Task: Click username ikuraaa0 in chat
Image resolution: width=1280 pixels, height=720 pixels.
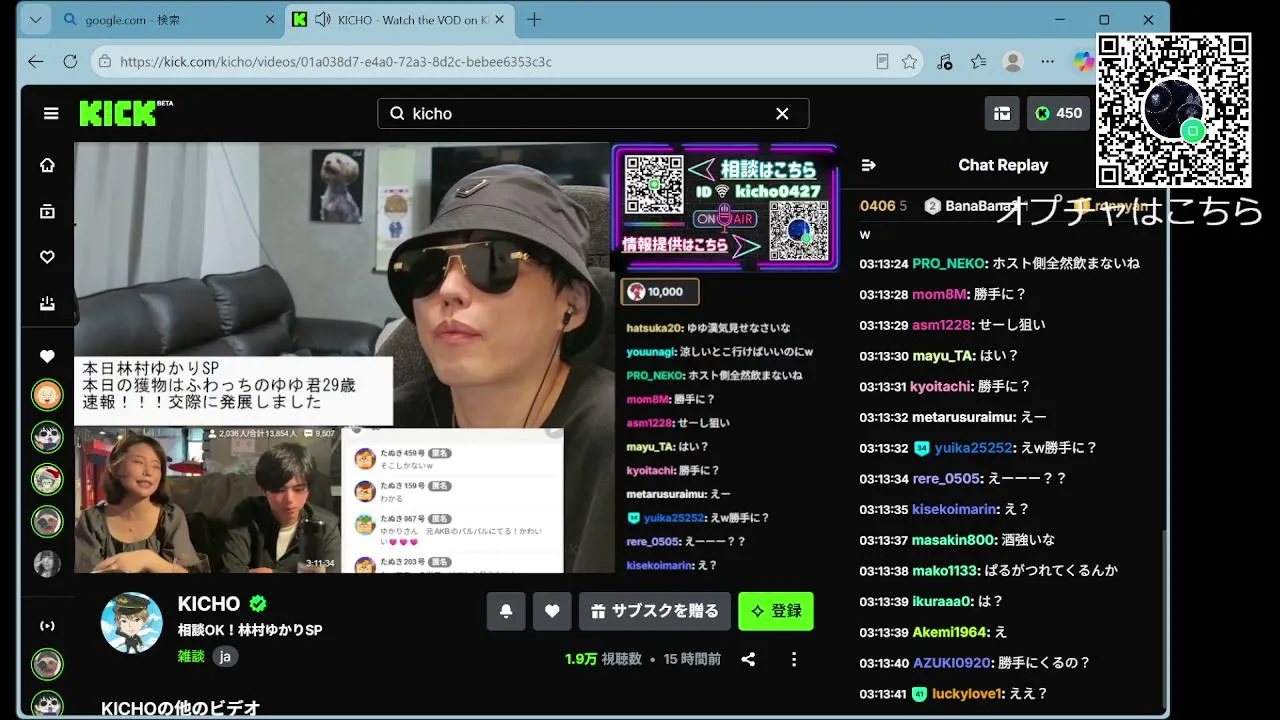Action: pyautogui.click(x=942, y=601)
